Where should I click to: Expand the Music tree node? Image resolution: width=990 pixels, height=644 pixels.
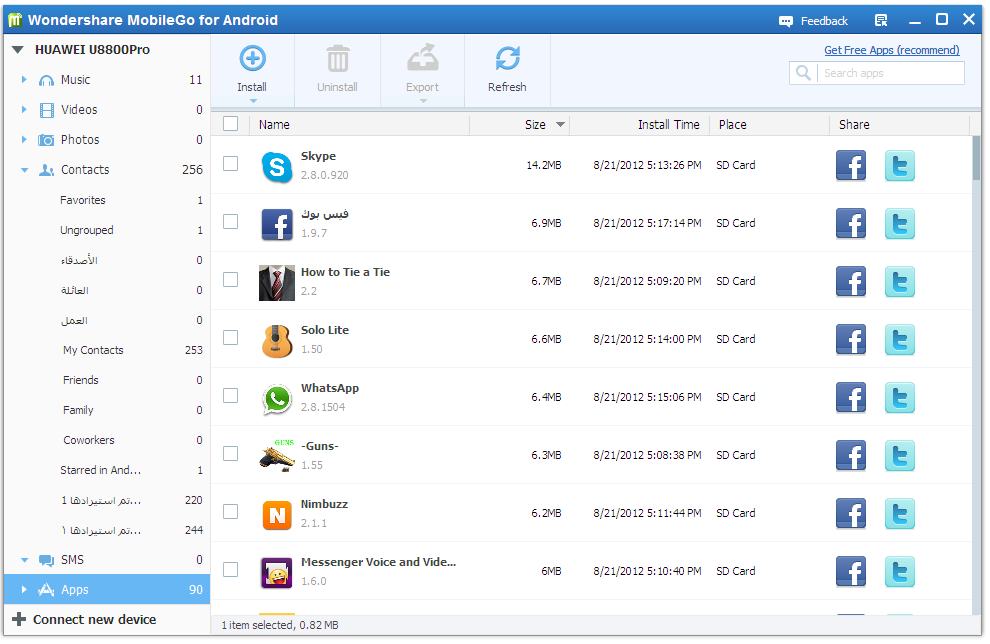pos(24,80)
